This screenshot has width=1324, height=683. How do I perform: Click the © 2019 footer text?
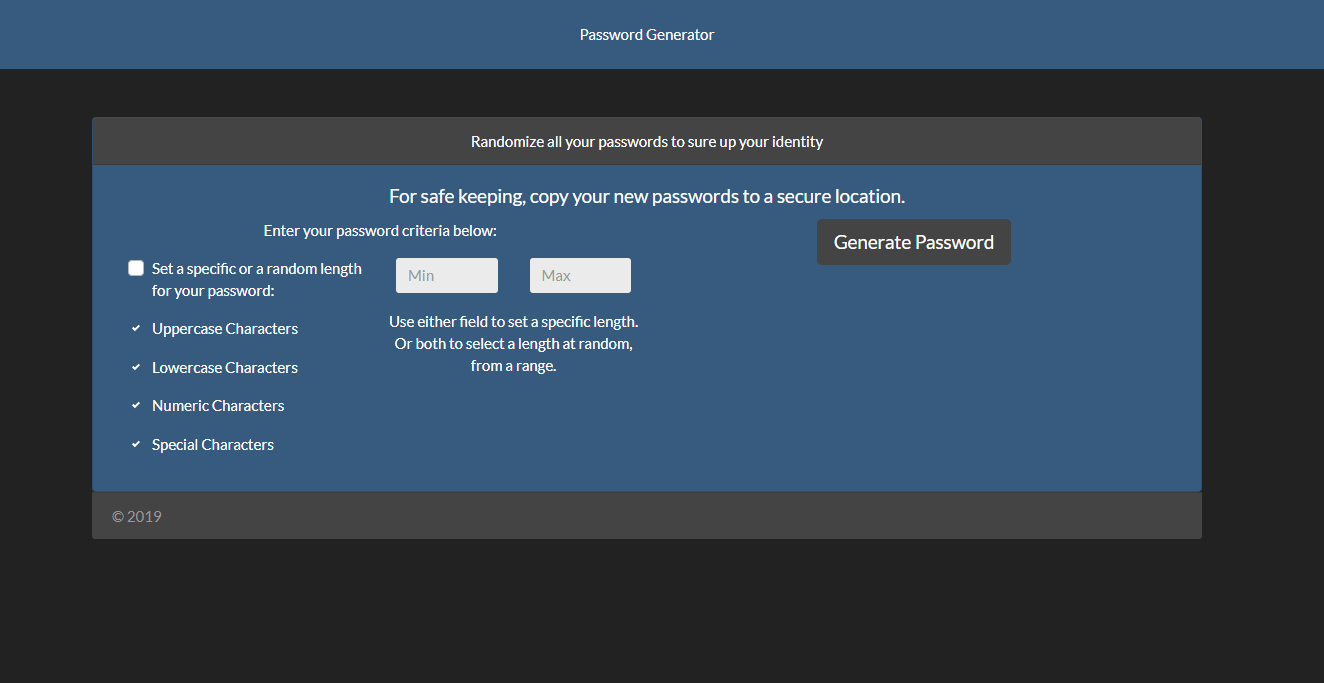point(136,516)
